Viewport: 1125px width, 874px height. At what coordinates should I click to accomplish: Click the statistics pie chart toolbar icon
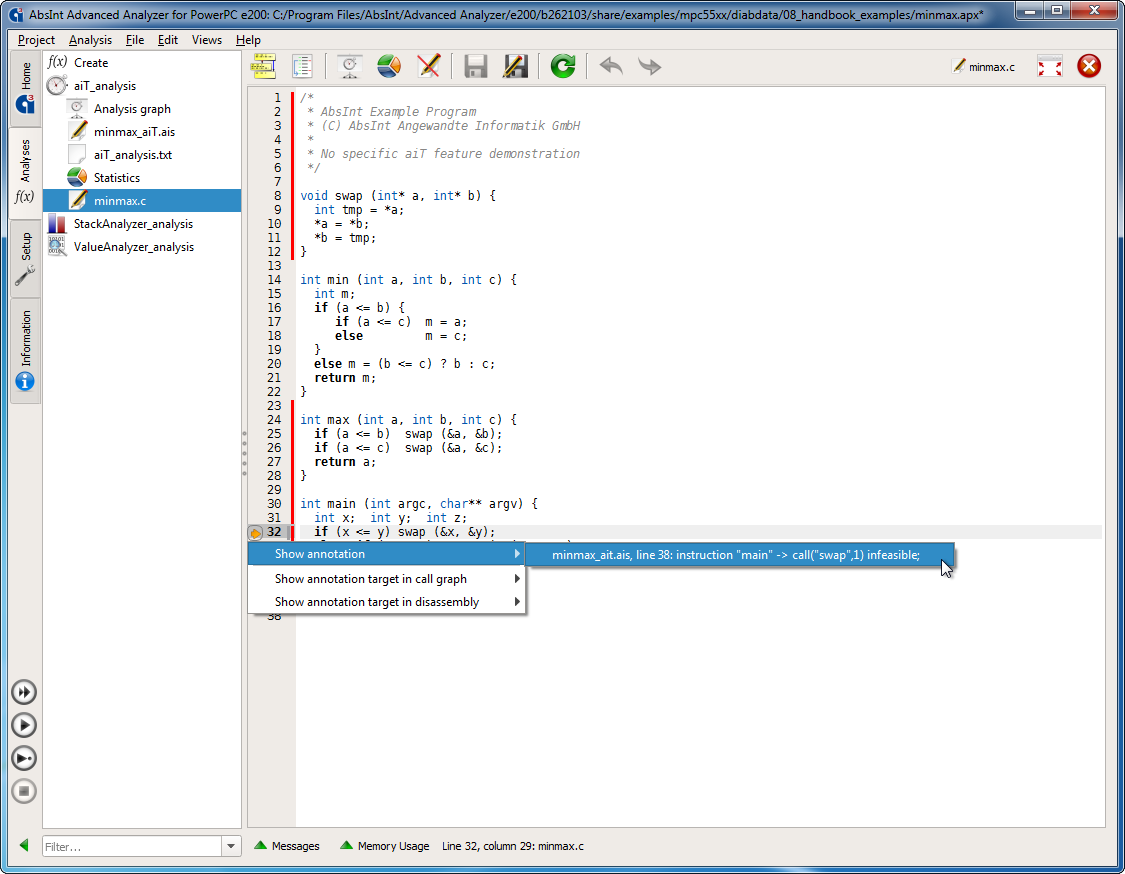[389, 66]
